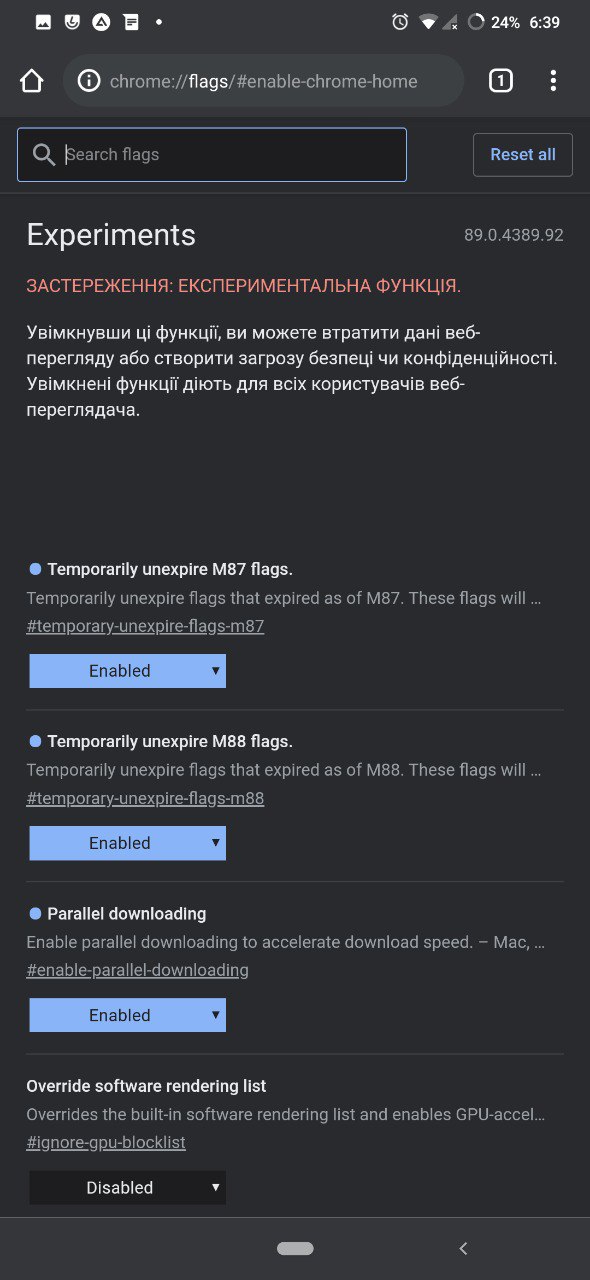Open Disabled dropdown for Override software rendering list

(128, 1187)
